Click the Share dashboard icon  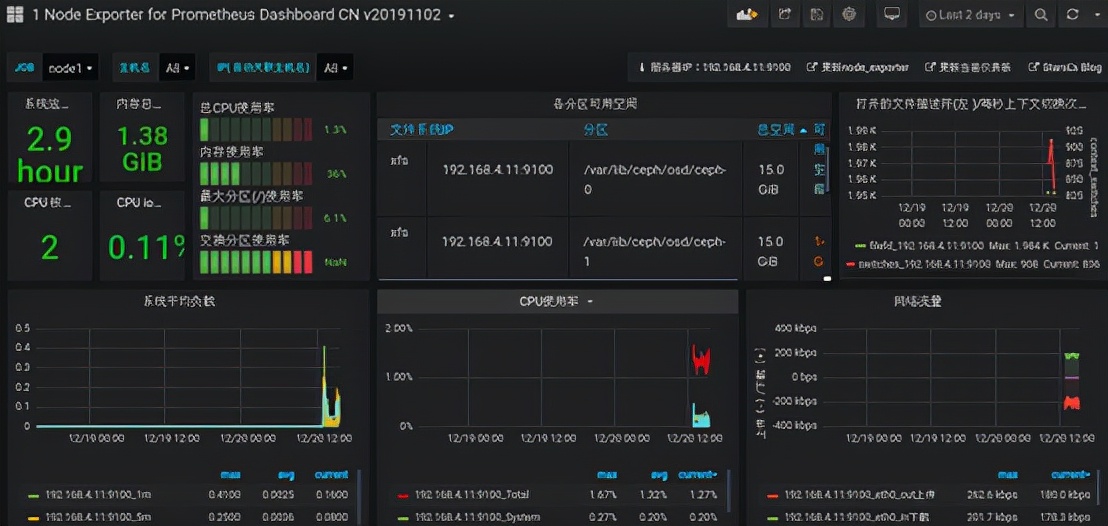[x=785, y=14]
